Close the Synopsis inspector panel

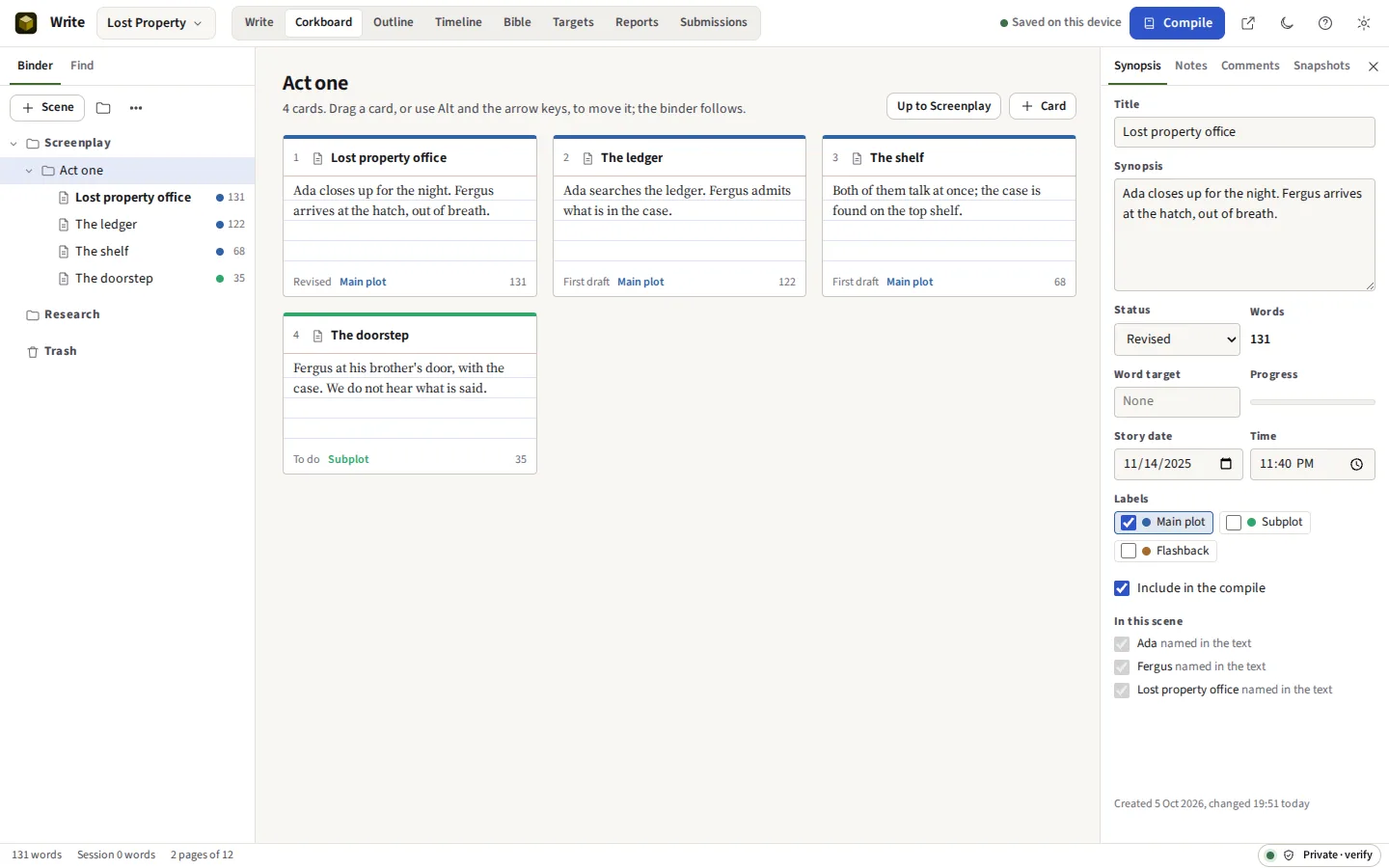pos(1374,67)
